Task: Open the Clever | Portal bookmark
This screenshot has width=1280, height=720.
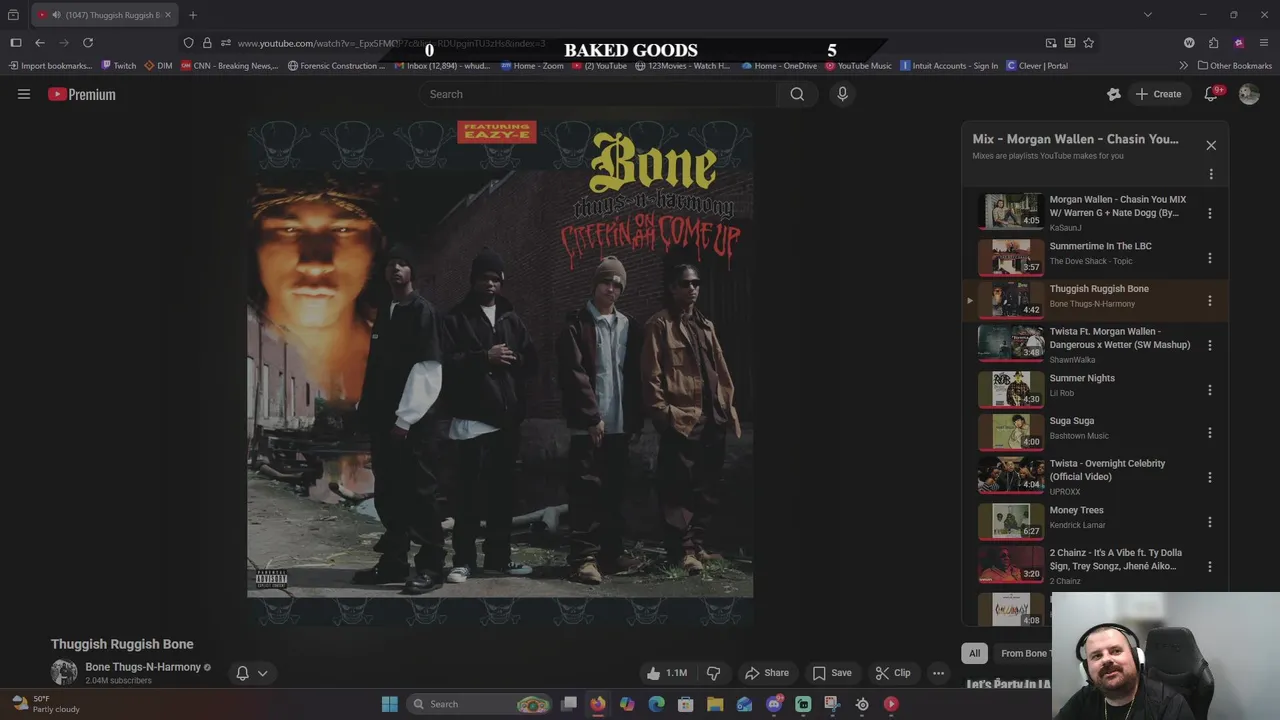Action: tap(1037, 66)
